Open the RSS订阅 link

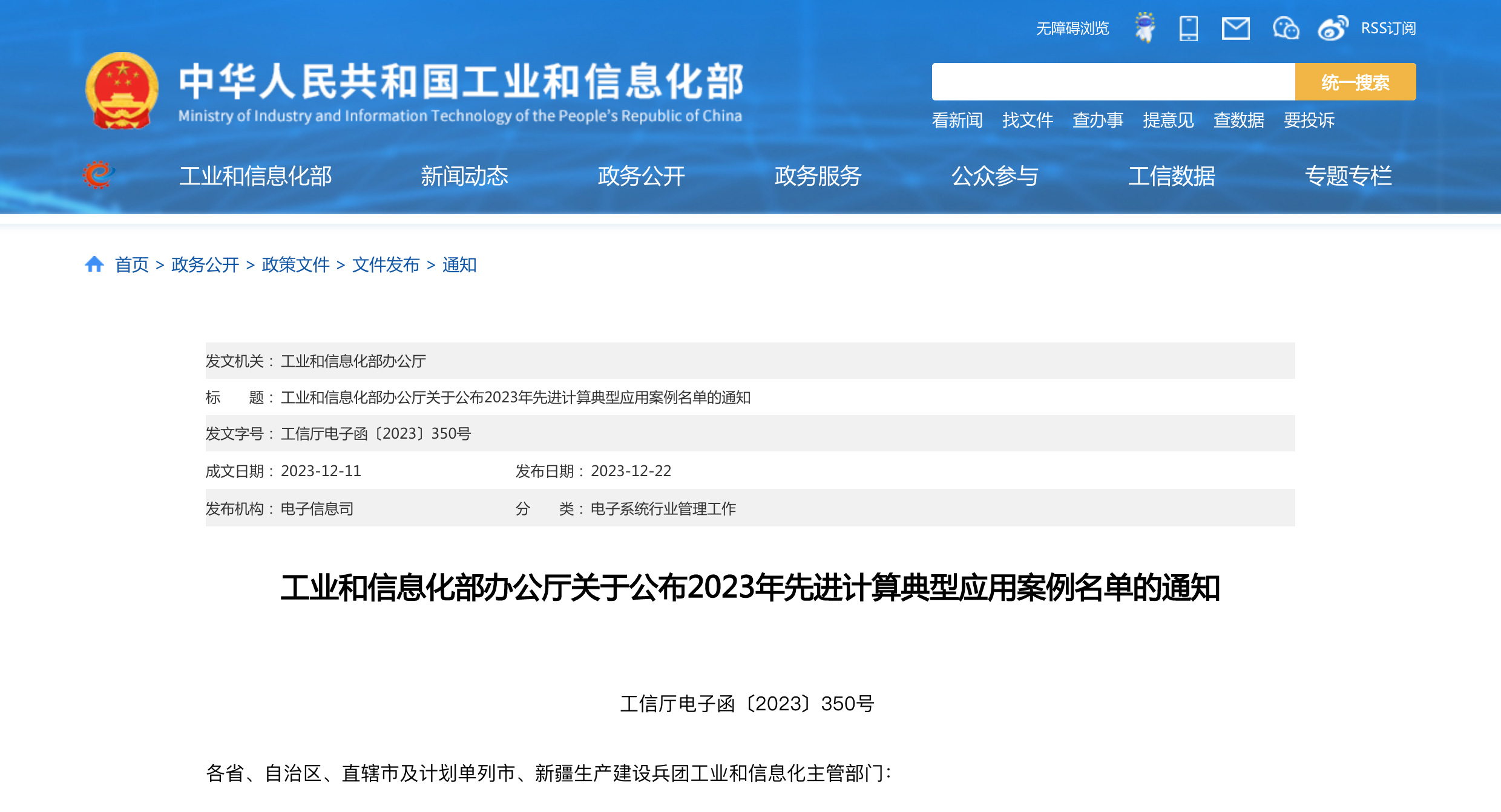click(1388, 28)
